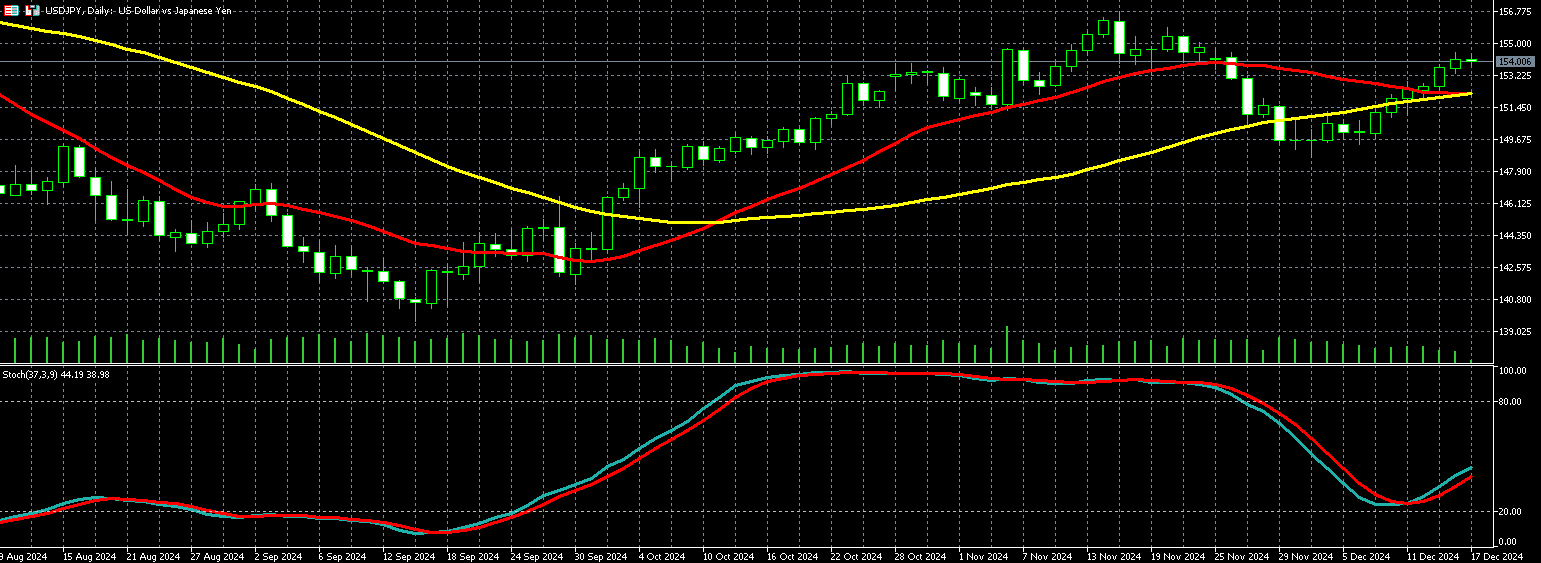Click the 13 Nov 2024 time axis label
Viewport: 1541px width, 563px height.
pyautogui.click(x=1114, y=556)
